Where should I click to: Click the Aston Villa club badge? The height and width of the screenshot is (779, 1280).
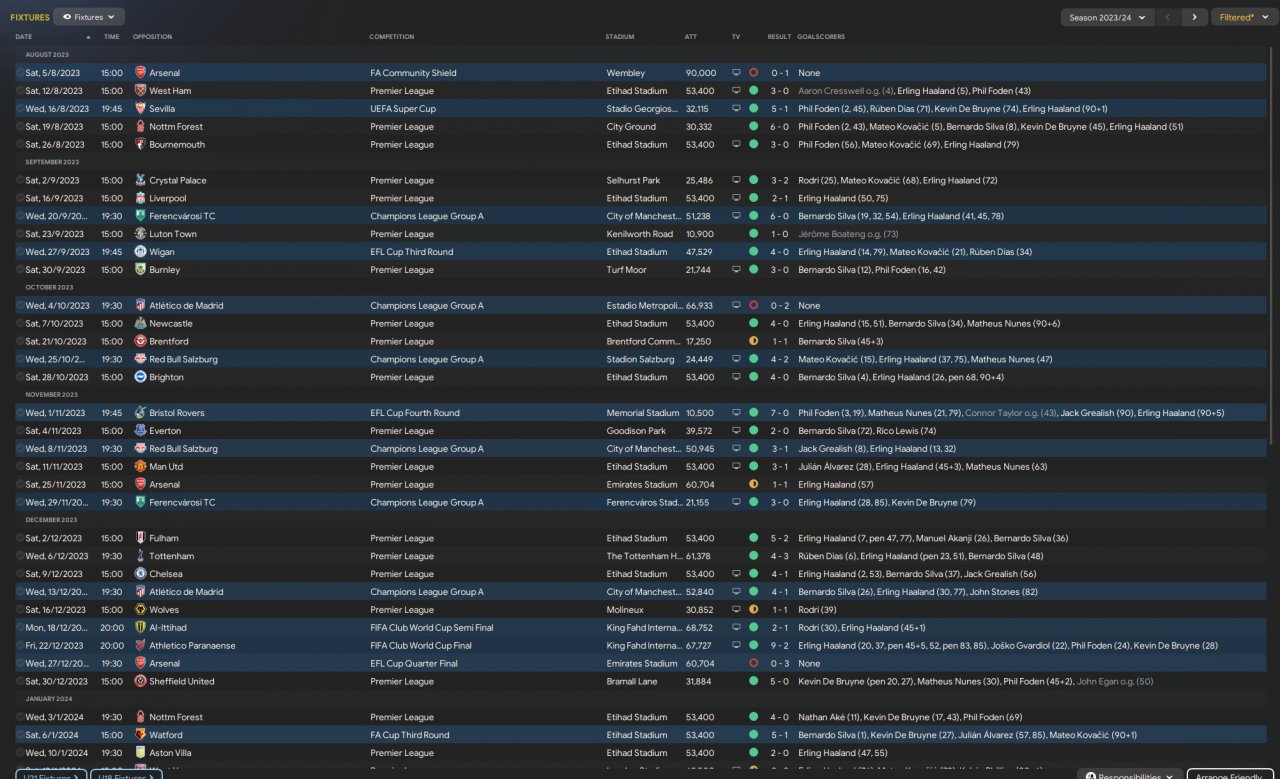140,753
